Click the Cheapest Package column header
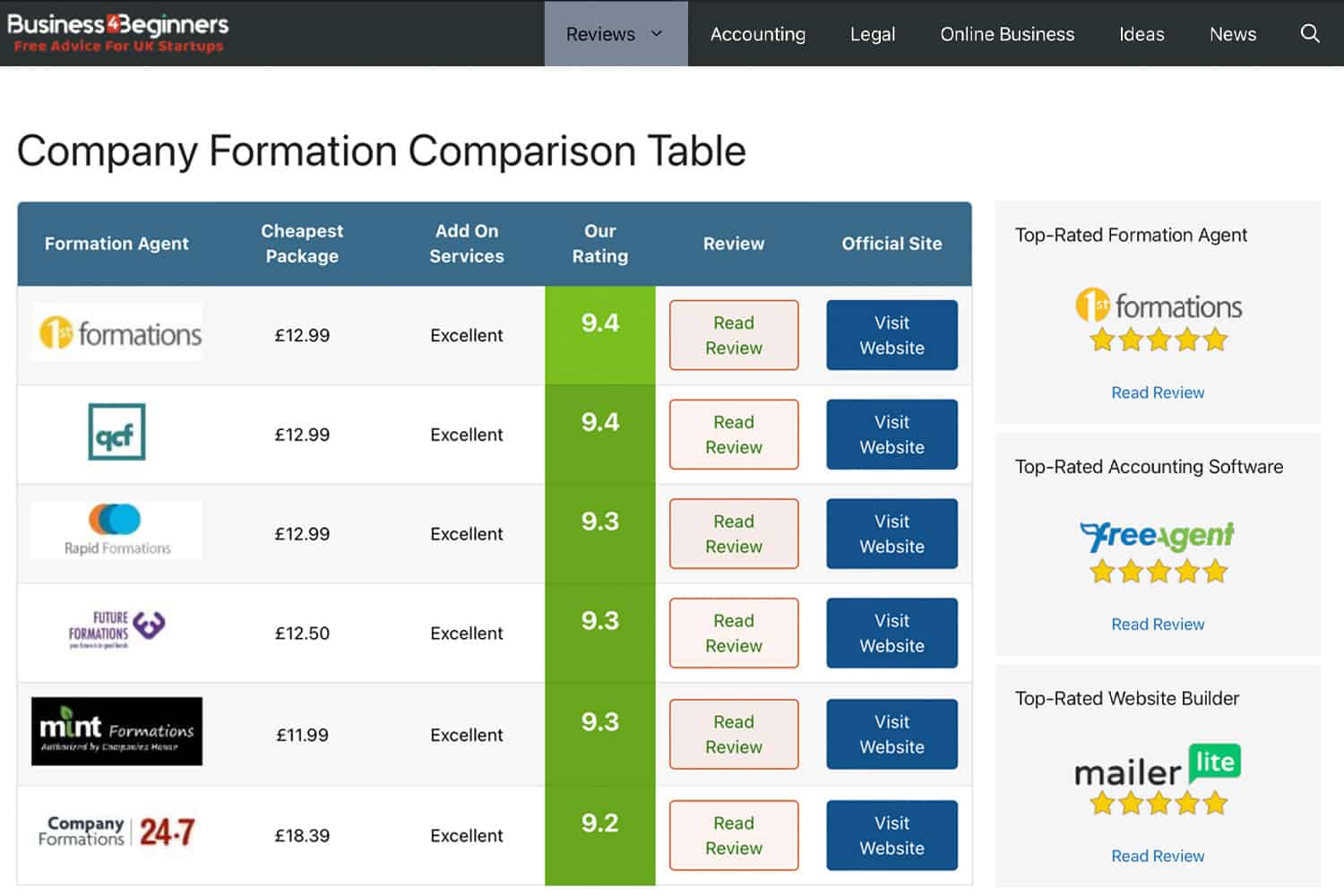Viewport: 1344px width, 896px height. 302,244
